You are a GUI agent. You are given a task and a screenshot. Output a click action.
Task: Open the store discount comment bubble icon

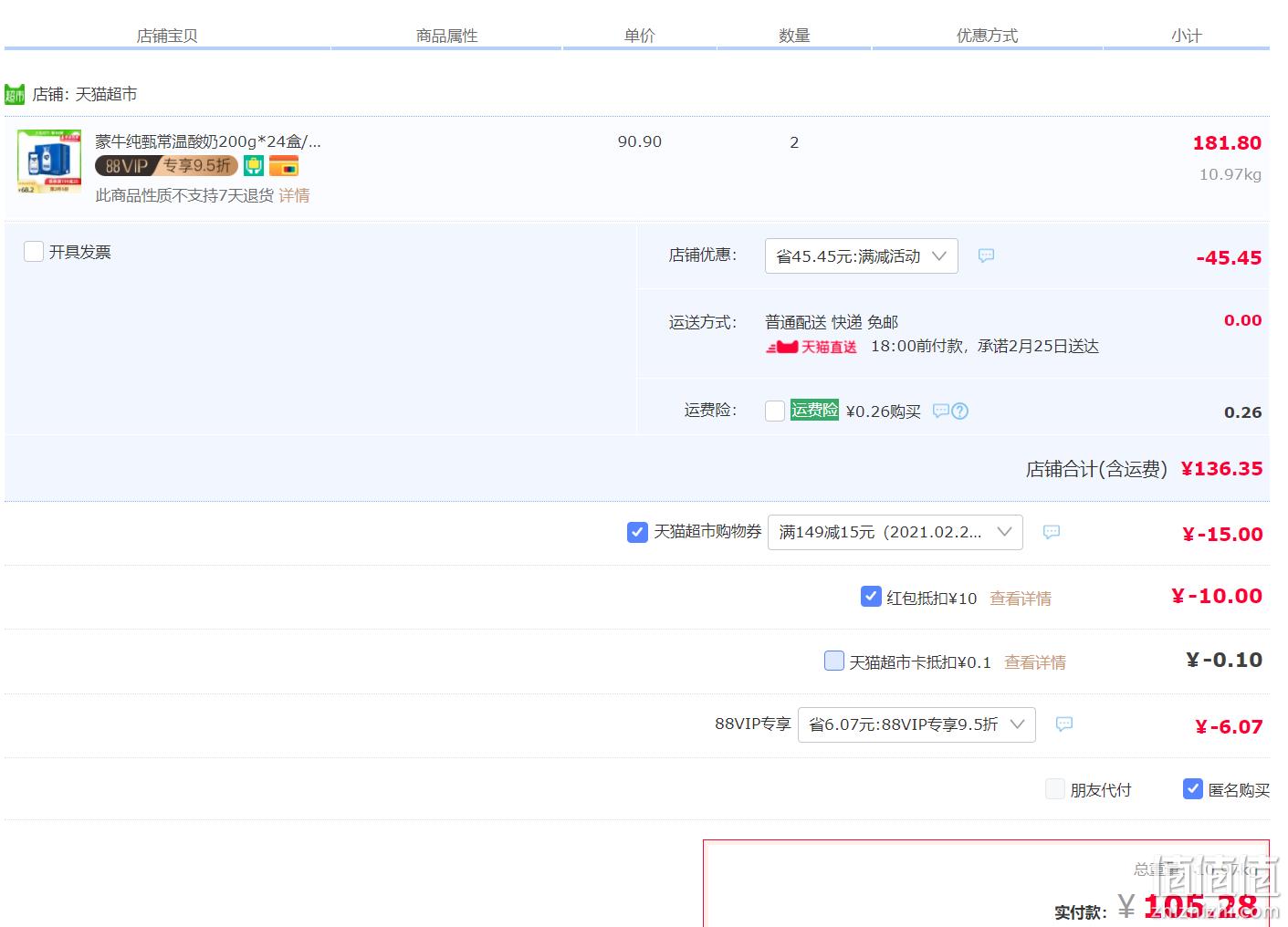click(986, 255)
